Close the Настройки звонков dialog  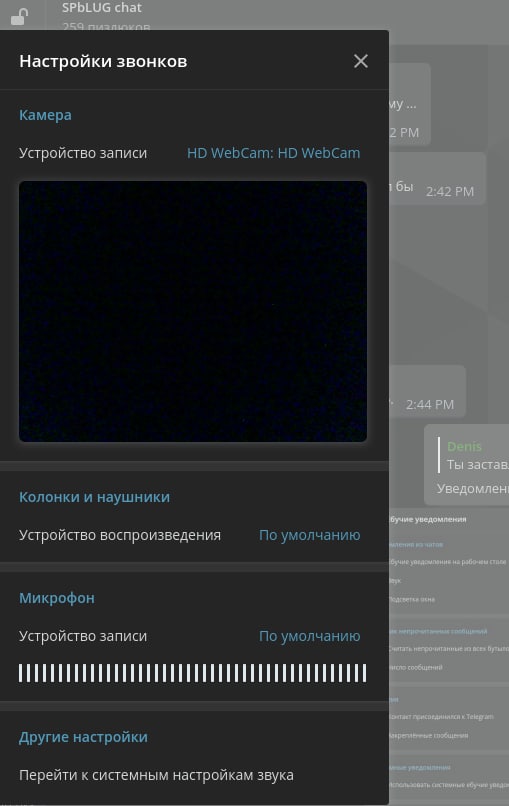point(361,61)
